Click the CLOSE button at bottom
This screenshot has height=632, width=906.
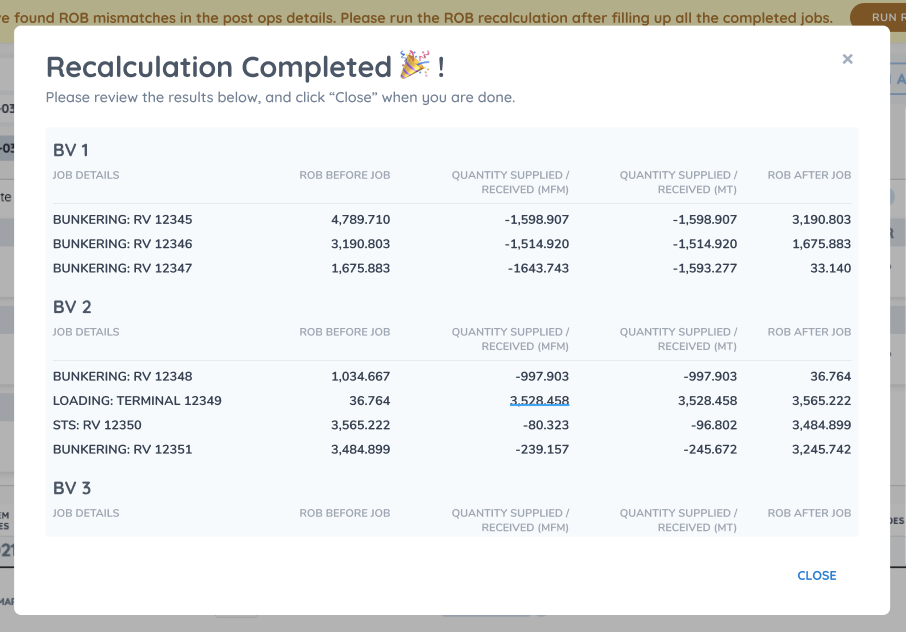816,575
